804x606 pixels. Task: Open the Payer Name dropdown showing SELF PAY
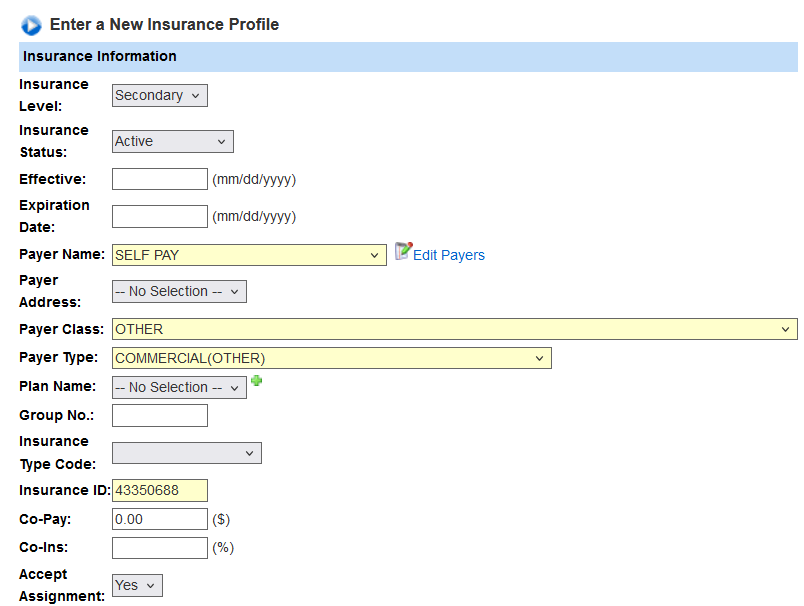(249, 255)
